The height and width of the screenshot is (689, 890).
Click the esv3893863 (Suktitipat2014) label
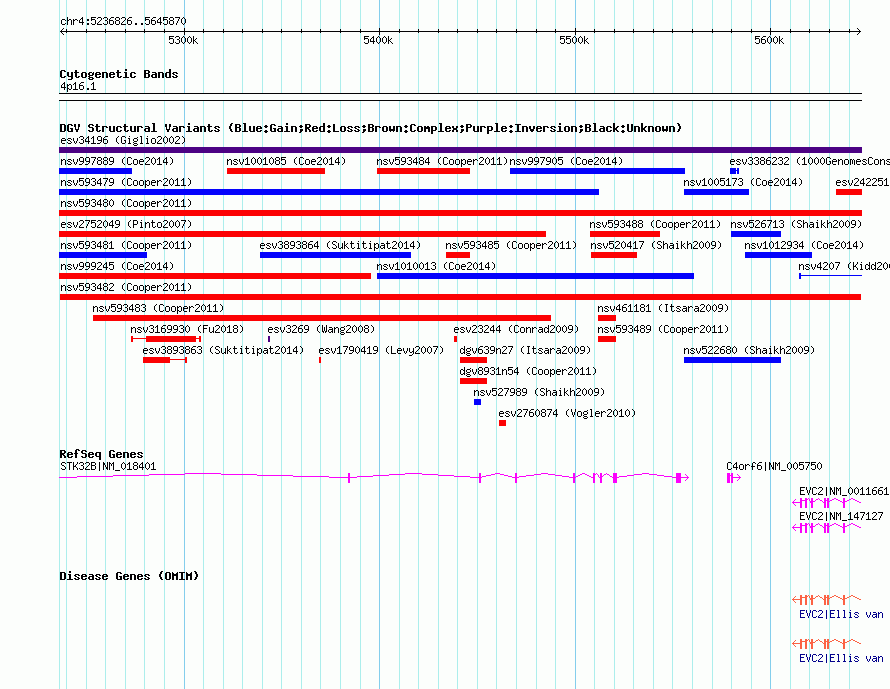[x=223, y=350]
